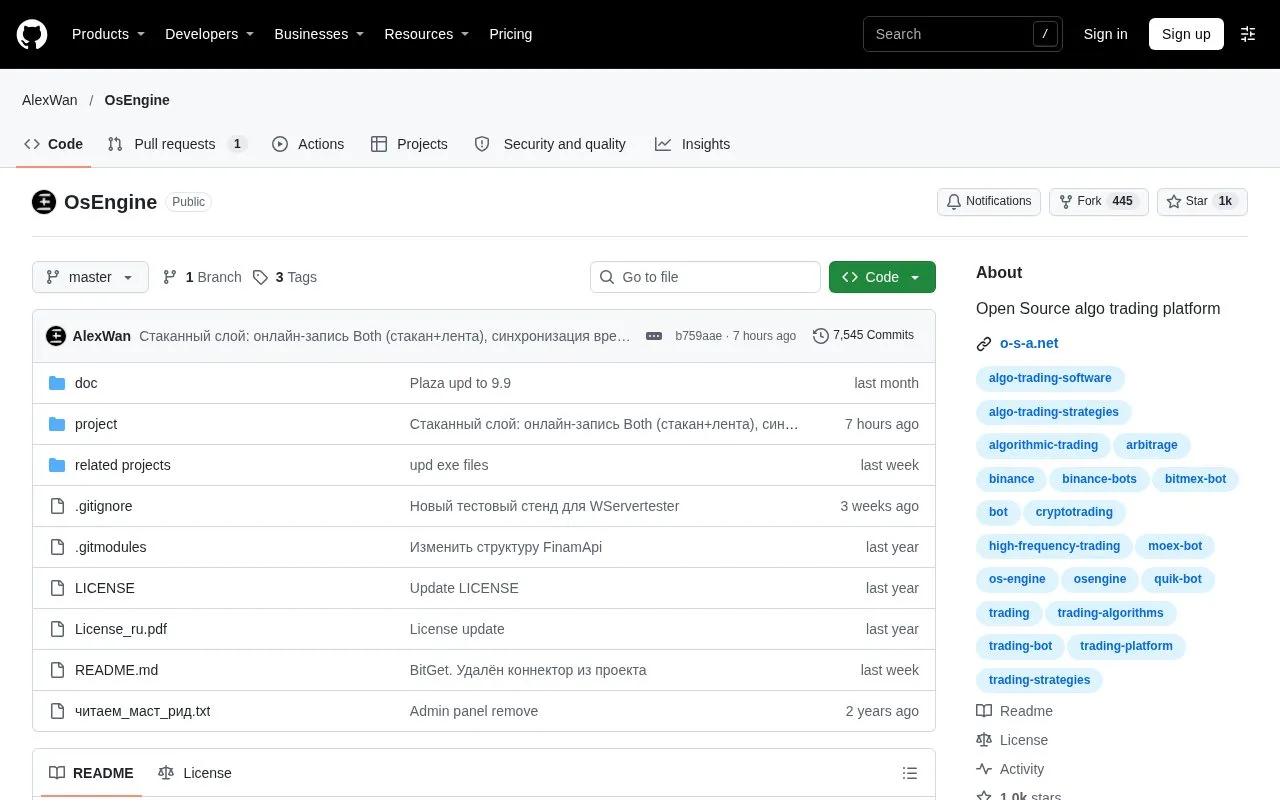
Task: Focus the Go to file field
Action: click(x=705, y=277)
